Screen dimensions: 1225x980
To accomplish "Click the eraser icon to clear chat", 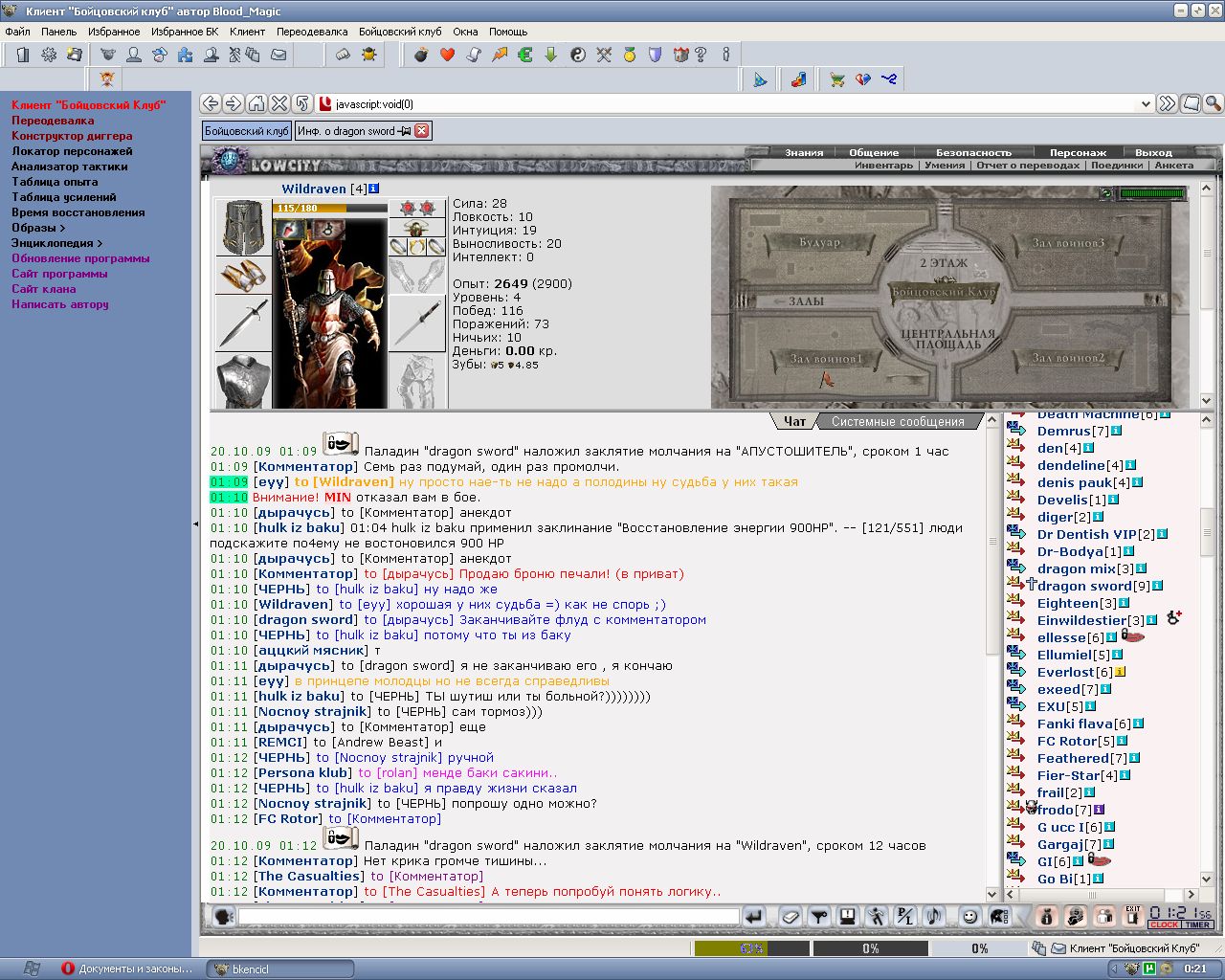I will coord(790,917).
